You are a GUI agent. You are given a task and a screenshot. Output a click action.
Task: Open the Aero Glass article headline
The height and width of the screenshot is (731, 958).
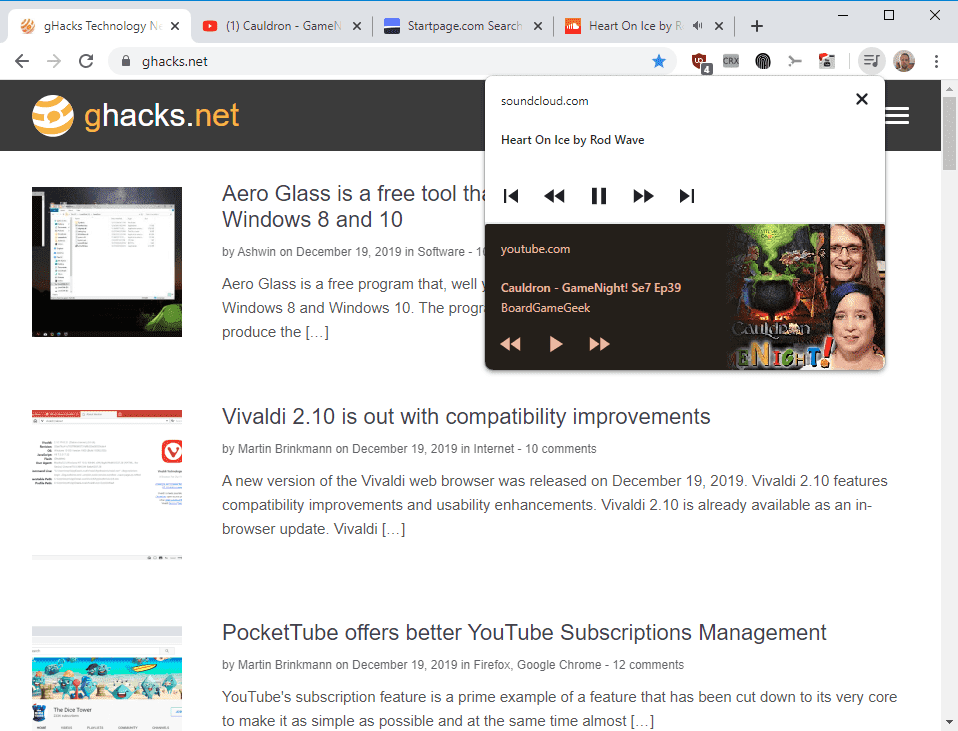pos(353,207)
